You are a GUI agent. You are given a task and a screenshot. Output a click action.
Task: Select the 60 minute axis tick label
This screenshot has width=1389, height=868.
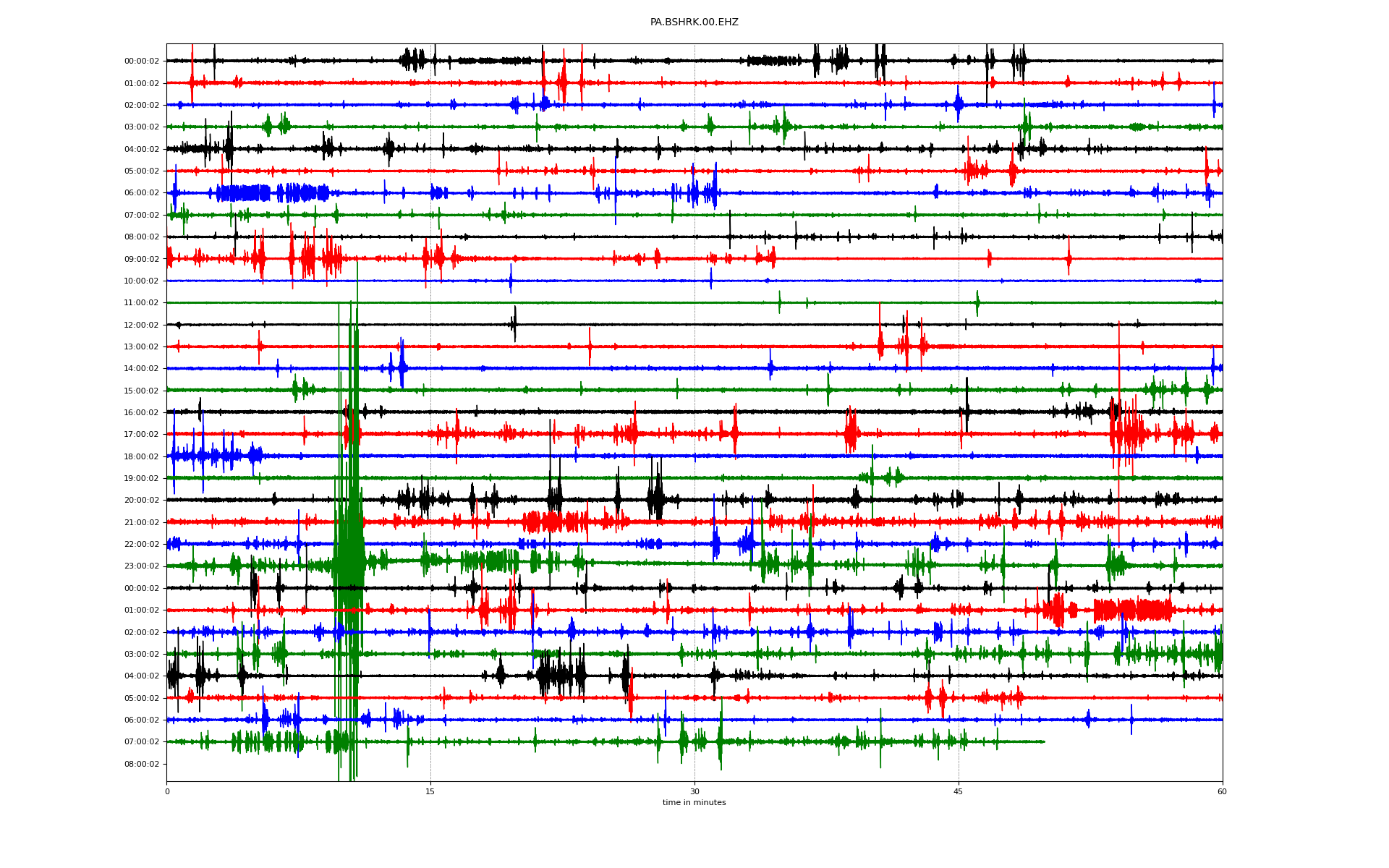(x=1222, y=791)
